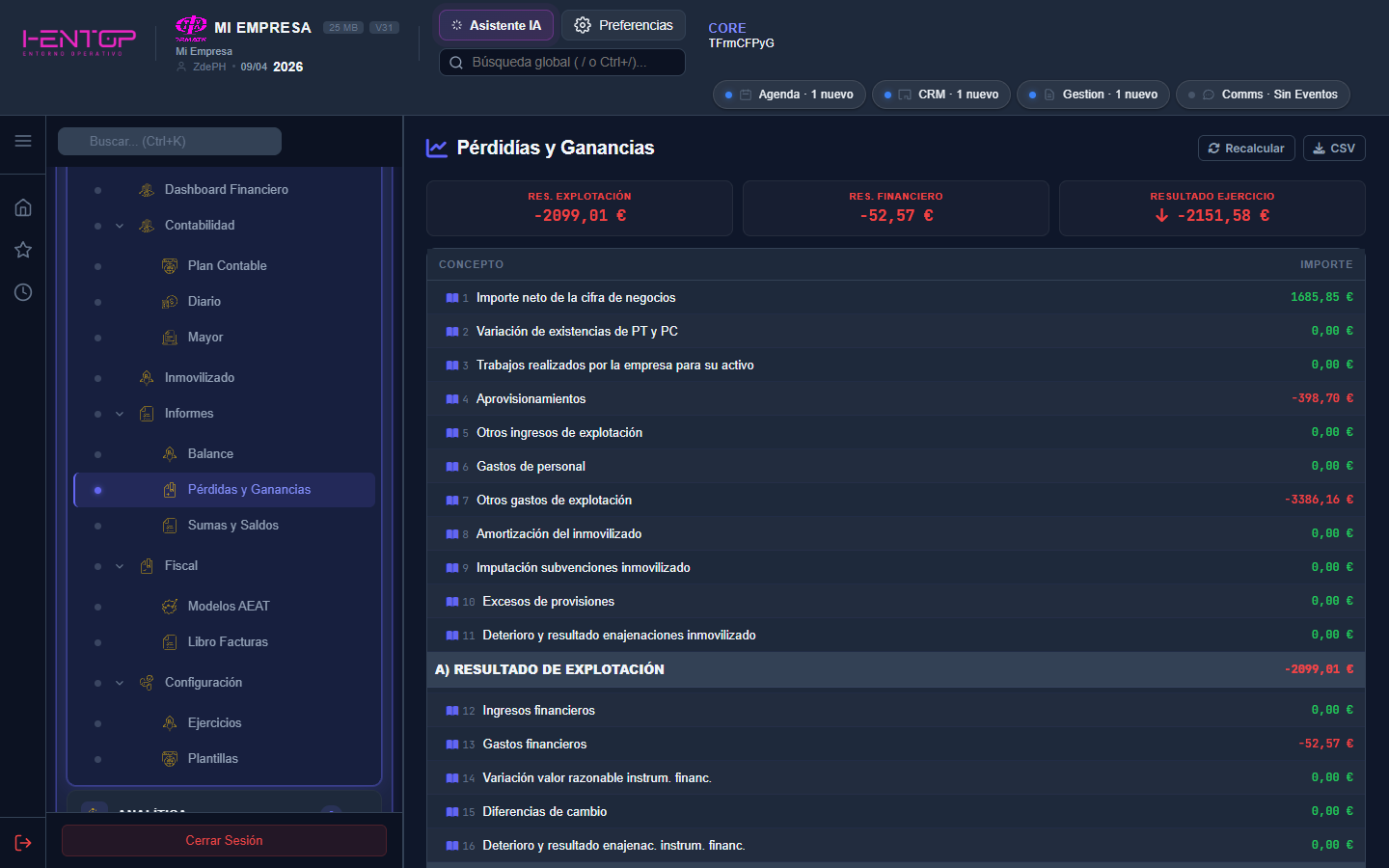Viewport: 1389px width, 868px height.
Task: Open recent history clock icon
Action: point(23,292)
